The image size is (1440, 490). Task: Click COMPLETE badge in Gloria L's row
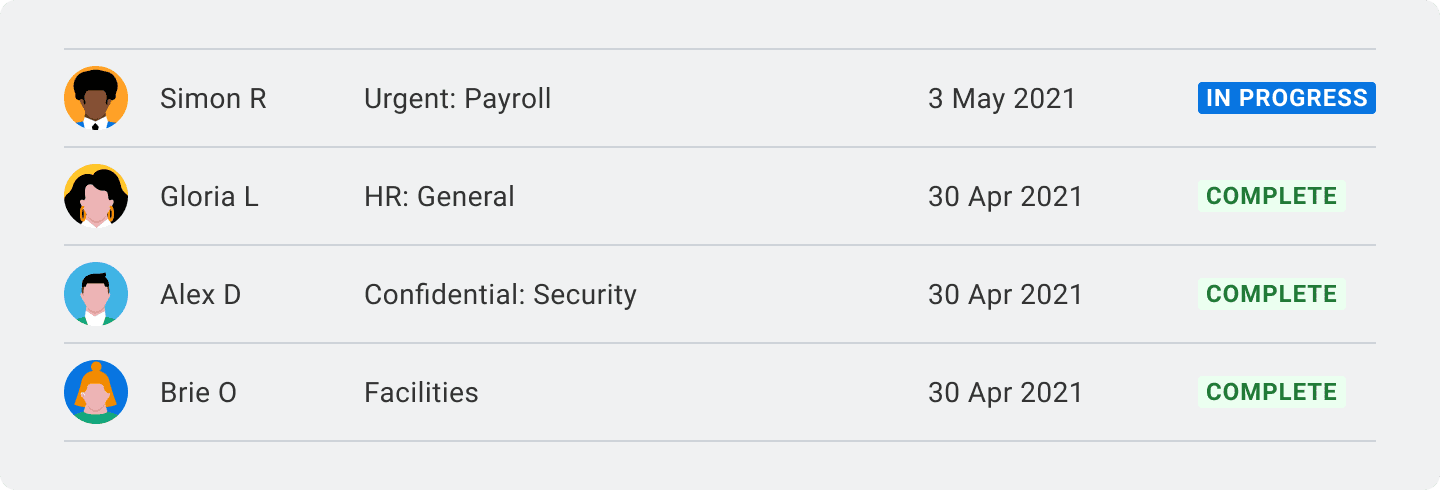(x=1271, y=196)
